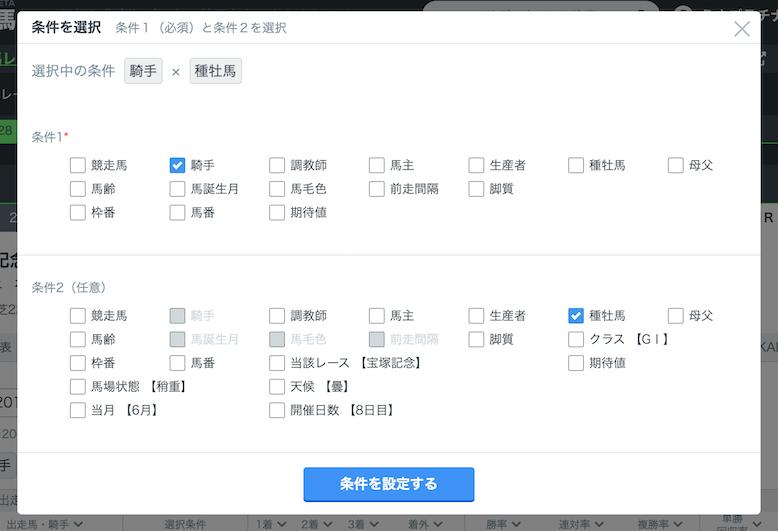Check 期待値 under 条件1
This screenshot has height=531, width=778.
tap(277, 212)
